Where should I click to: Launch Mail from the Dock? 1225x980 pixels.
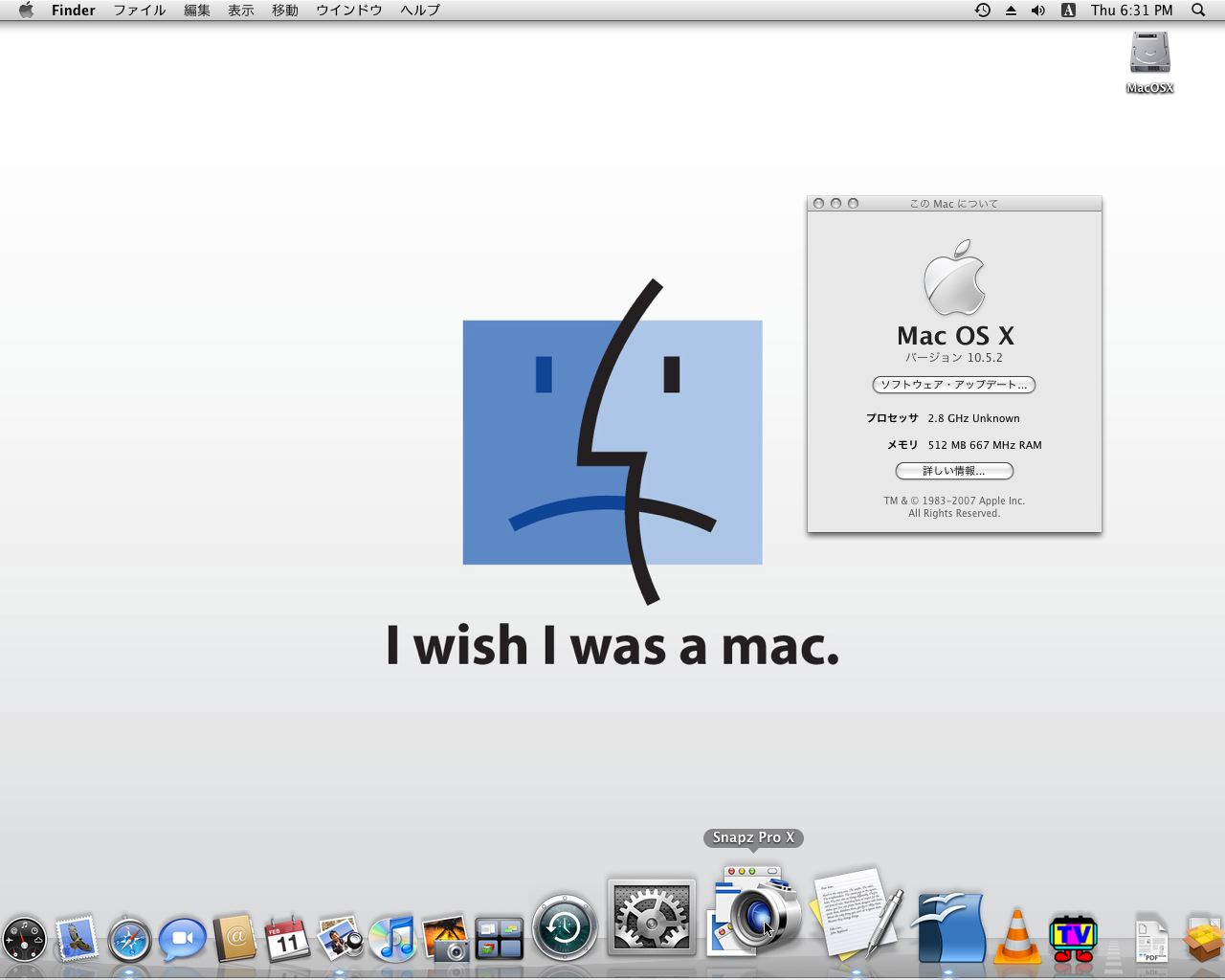(x=77, y=938)
